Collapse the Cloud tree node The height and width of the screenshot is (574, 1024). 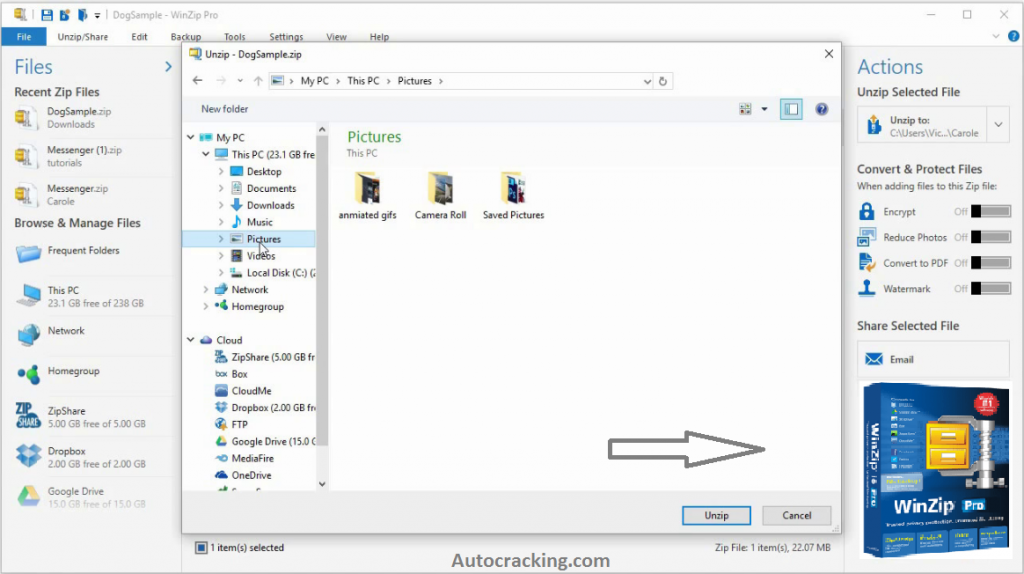(191, 340)
